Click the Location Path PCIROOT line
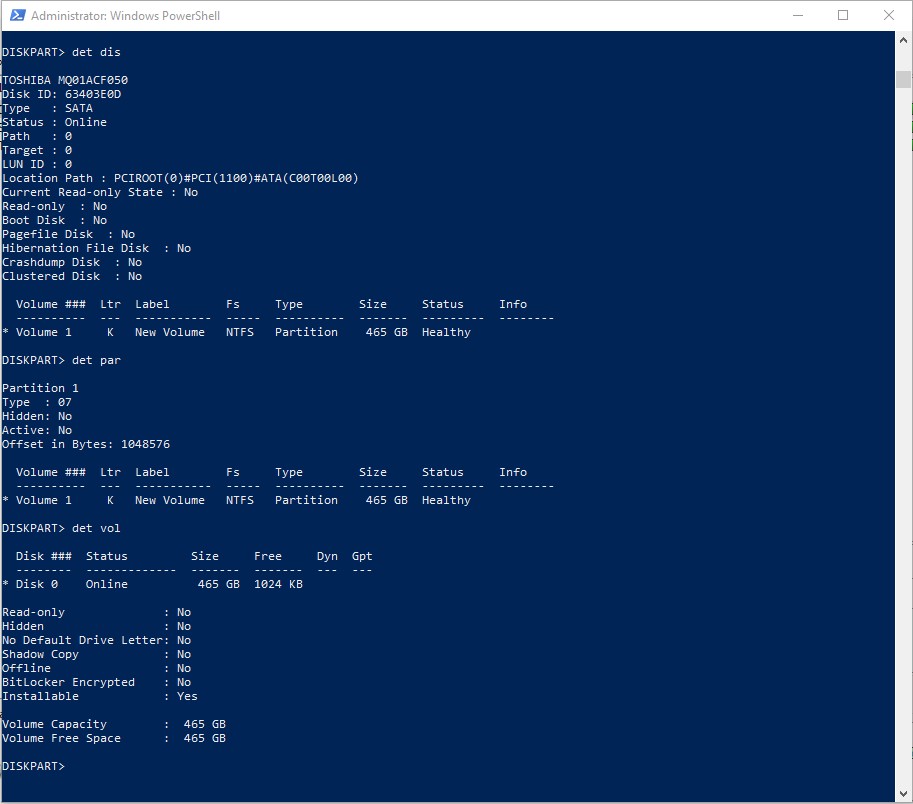Viewport: 913px width, 804px height. [180, 178]
